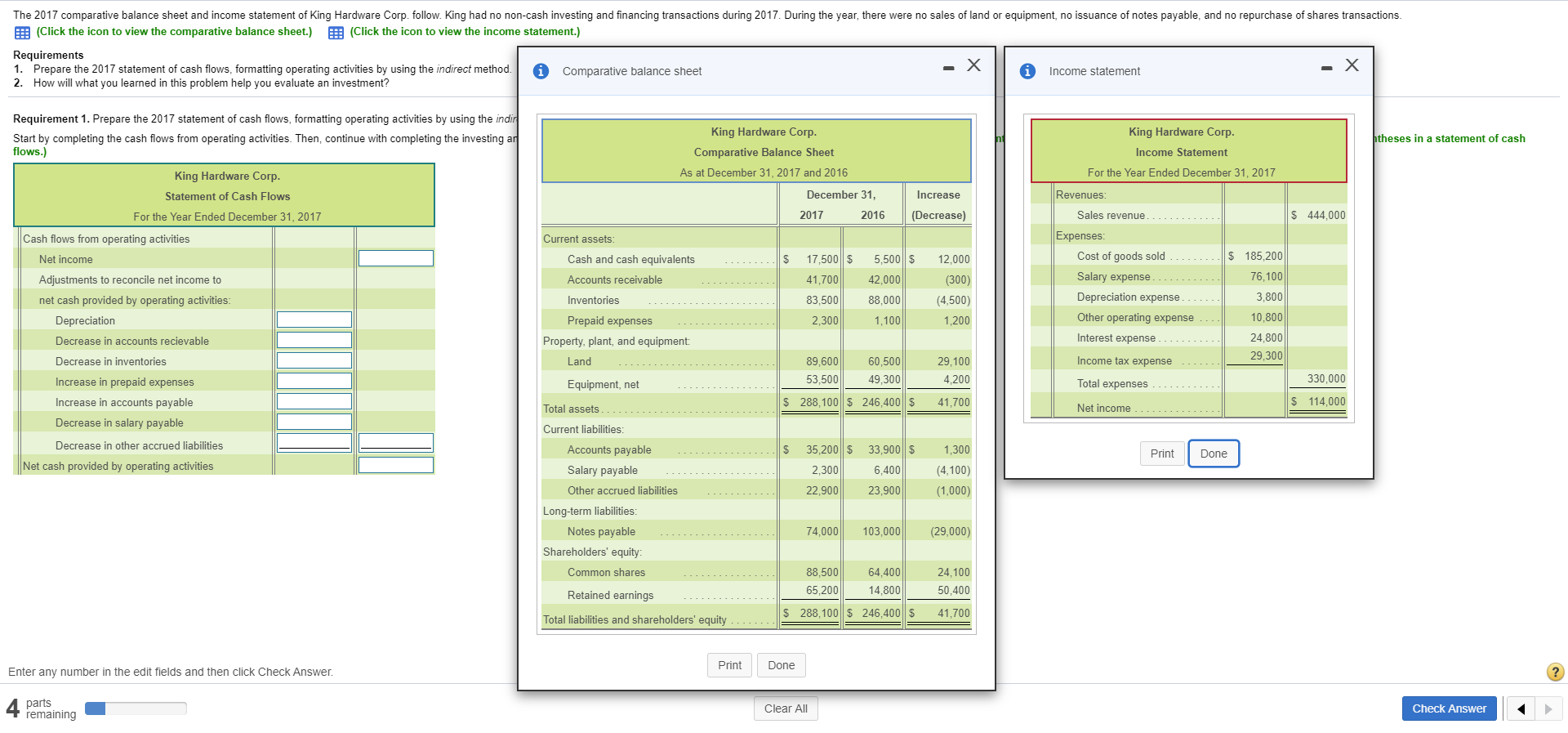
Task: Close the Comparative balance sheet dialog
Action: pos(973,65)
